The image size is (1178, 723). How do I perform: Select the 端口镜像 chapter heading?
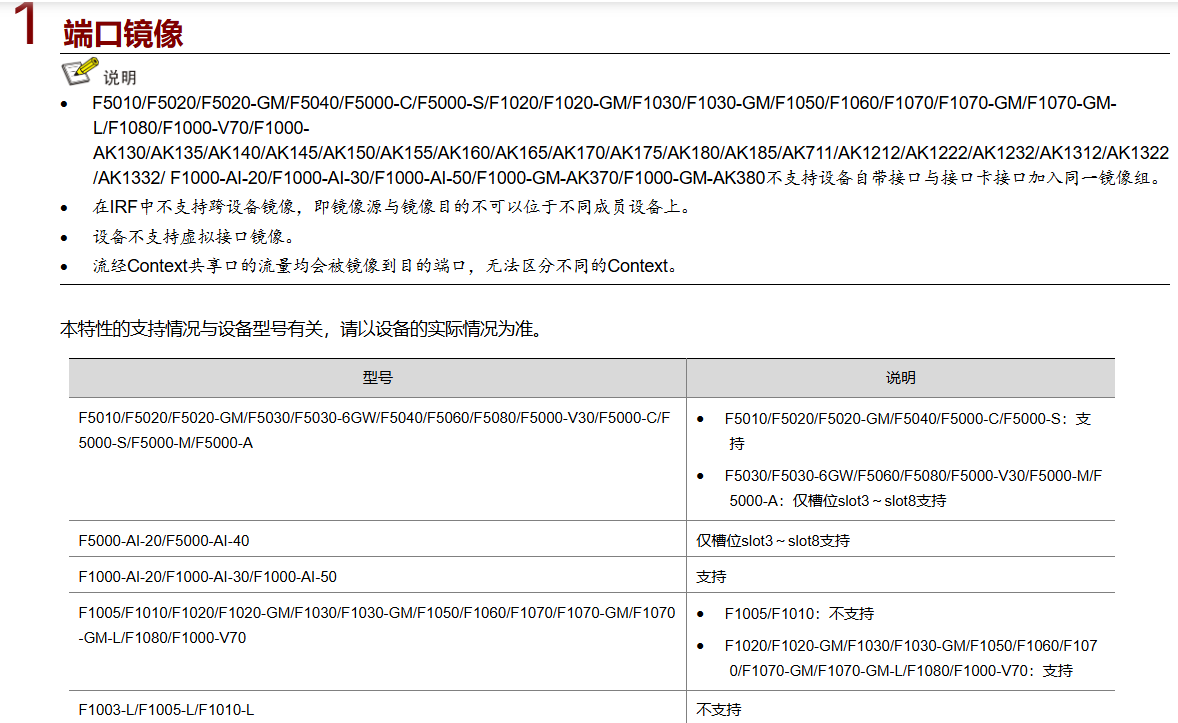click(x=123, y=34)
